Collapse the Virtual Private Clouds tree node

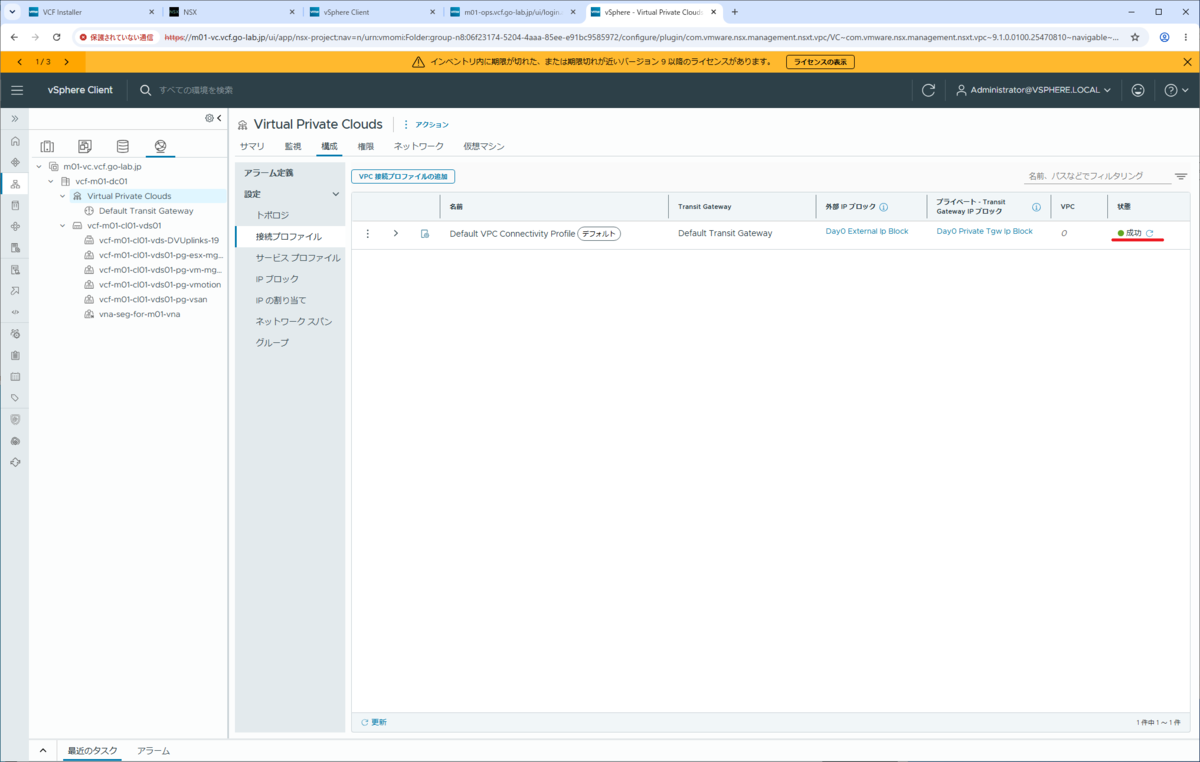pyautogui.click(x=63, y=196)
